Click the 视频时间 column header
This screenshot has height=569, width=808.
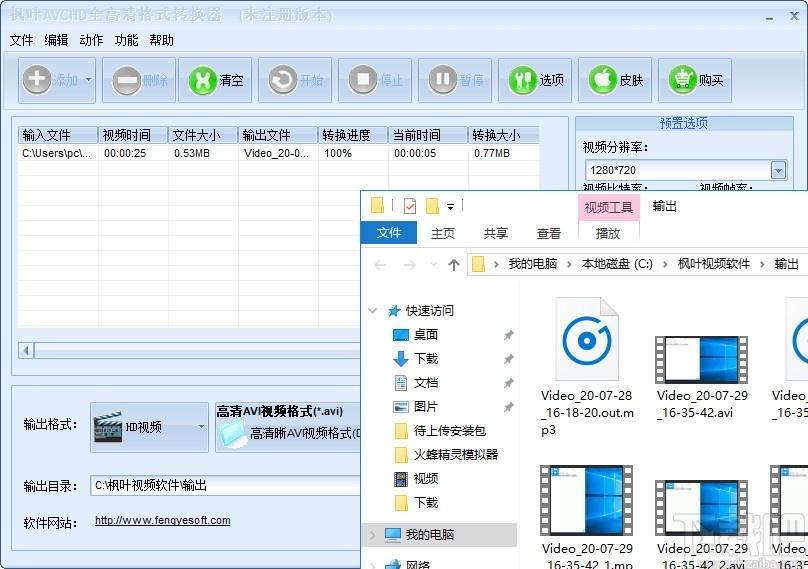pyautogui.click(x=133, y=135)
